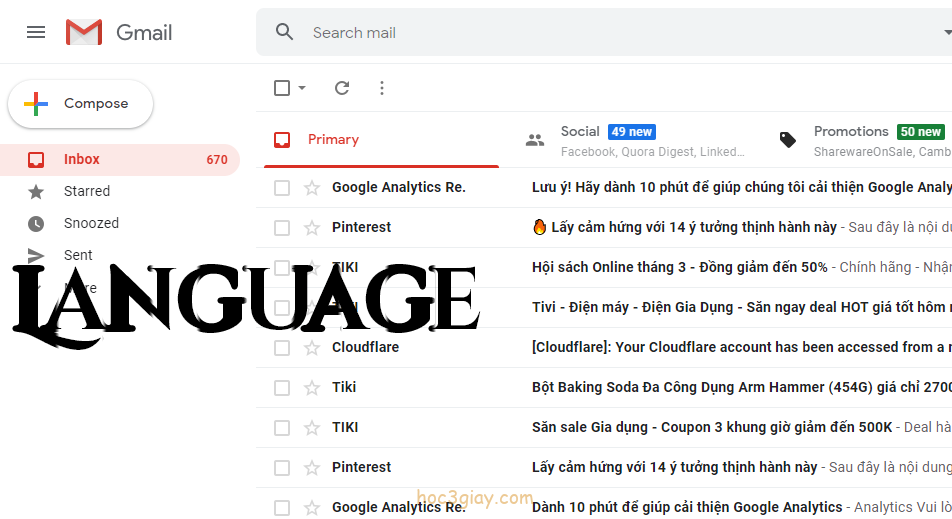Switch to the Promotions tab
This screenshot has height=519, width=952.
862,140
